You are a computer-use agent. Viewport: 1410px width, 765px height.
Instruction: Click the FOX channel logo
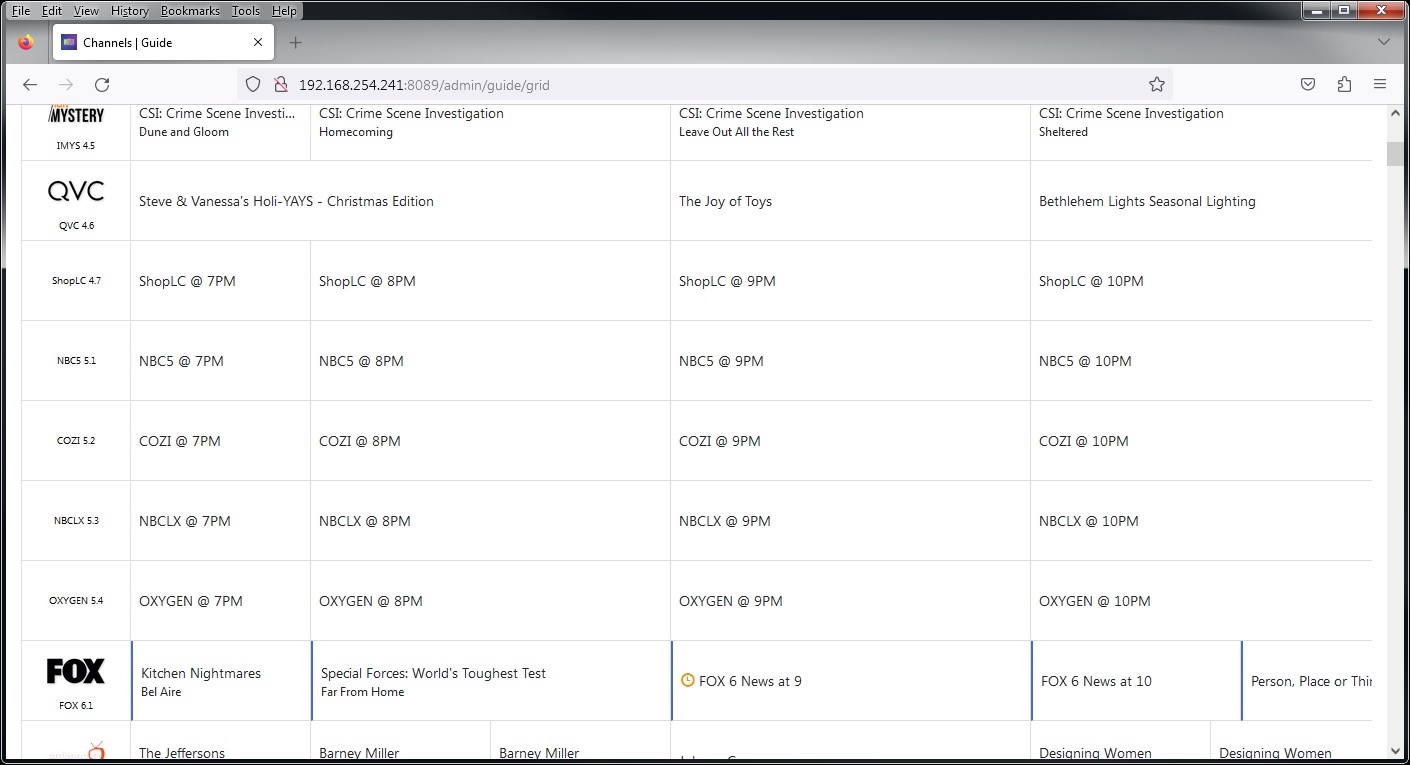tap(76, 671)
